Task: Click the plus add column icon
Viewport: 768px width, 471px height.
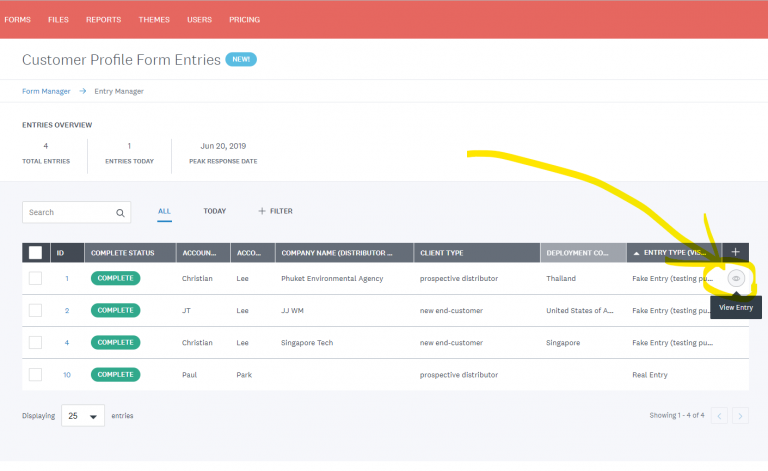Action: click(735, 252)
